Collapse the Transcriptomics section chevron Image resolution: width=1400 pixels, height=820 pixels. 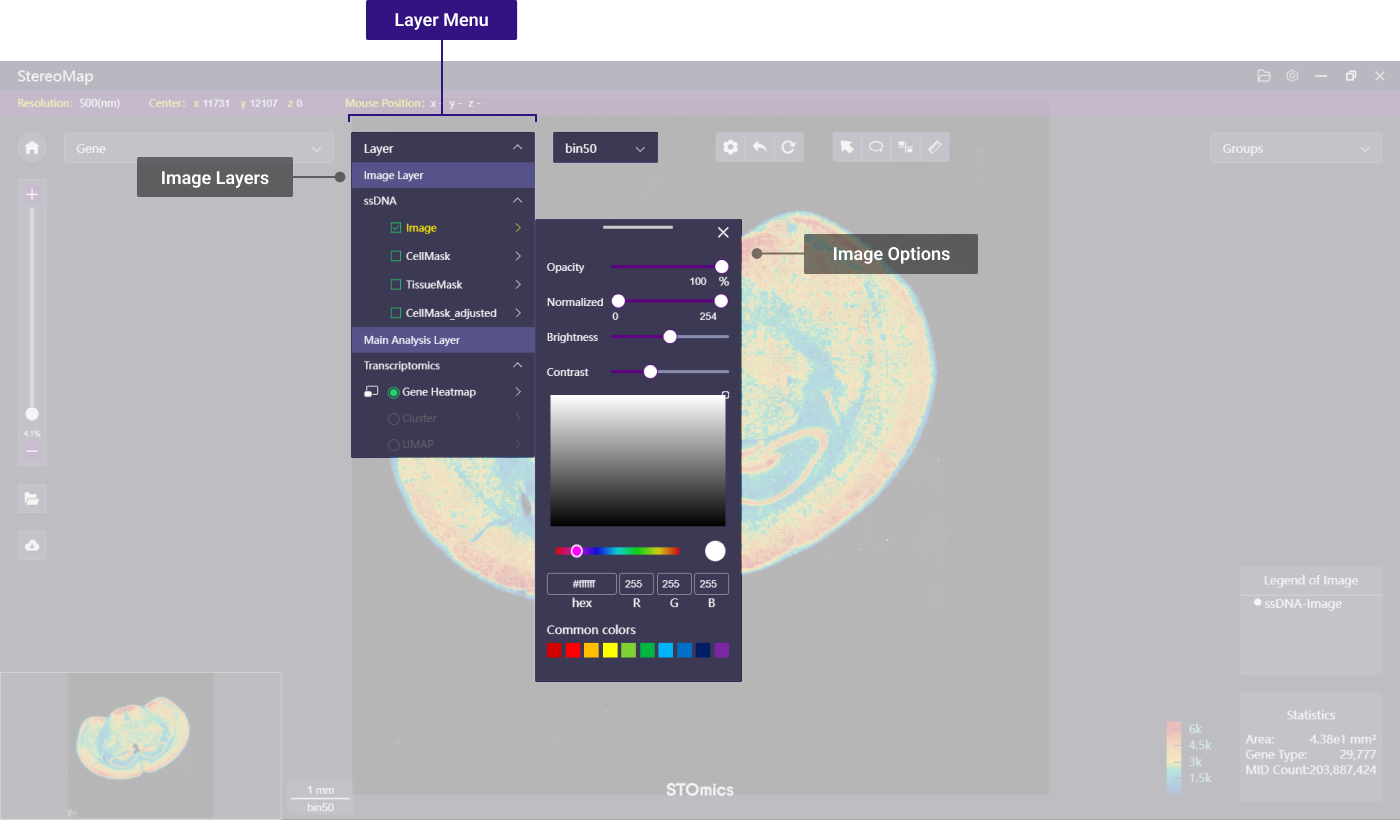point(517,365)
